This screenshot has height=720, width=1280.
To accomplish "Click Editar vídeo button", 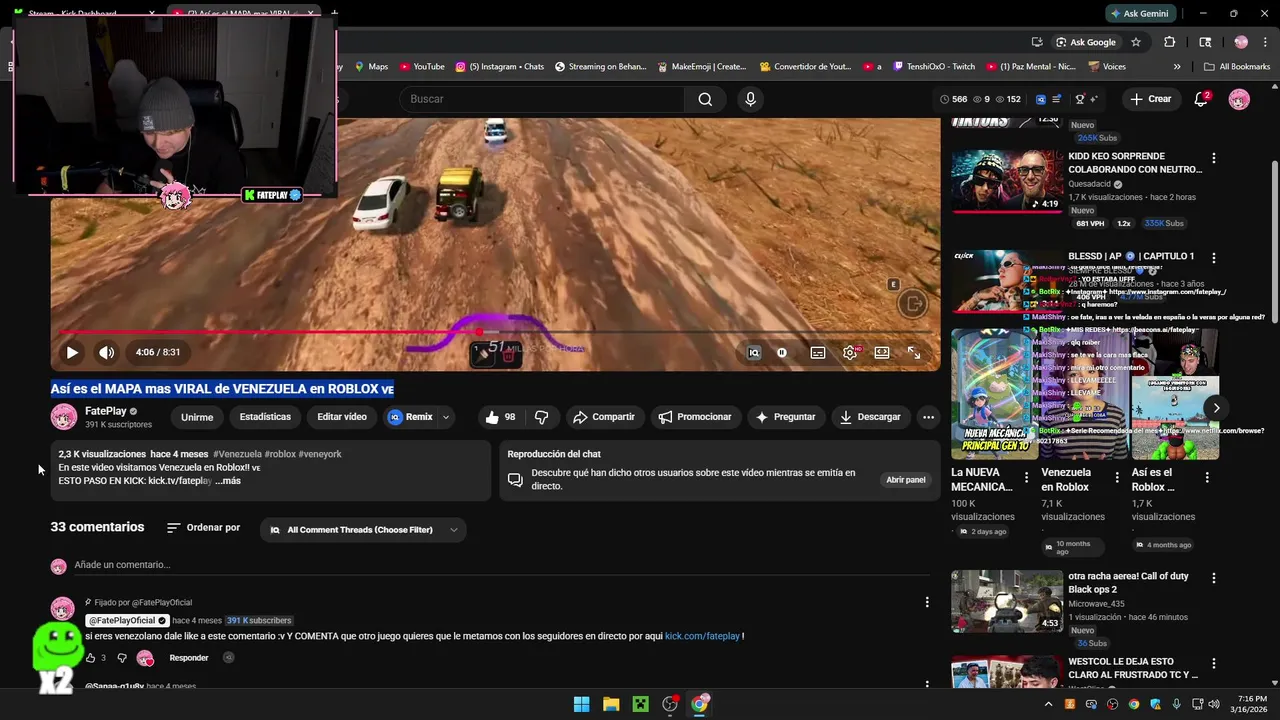I will tap(342, 417).
